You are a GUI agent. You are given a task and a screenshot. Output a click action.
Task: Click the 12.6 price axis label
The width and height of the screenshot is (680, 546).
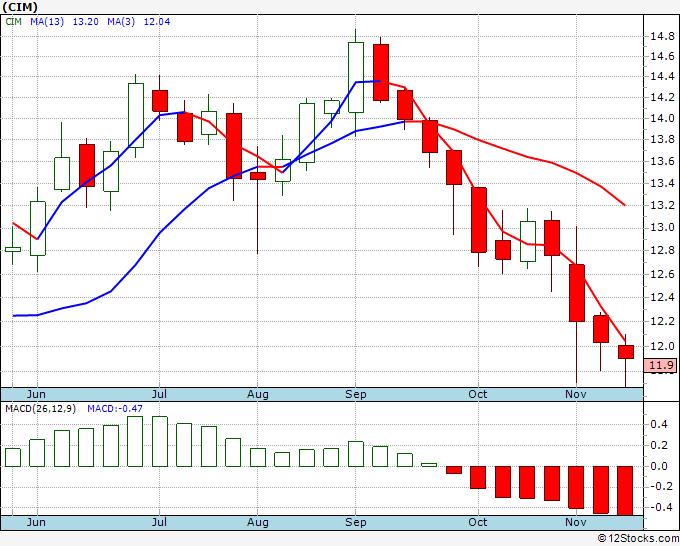pos(662,274)
